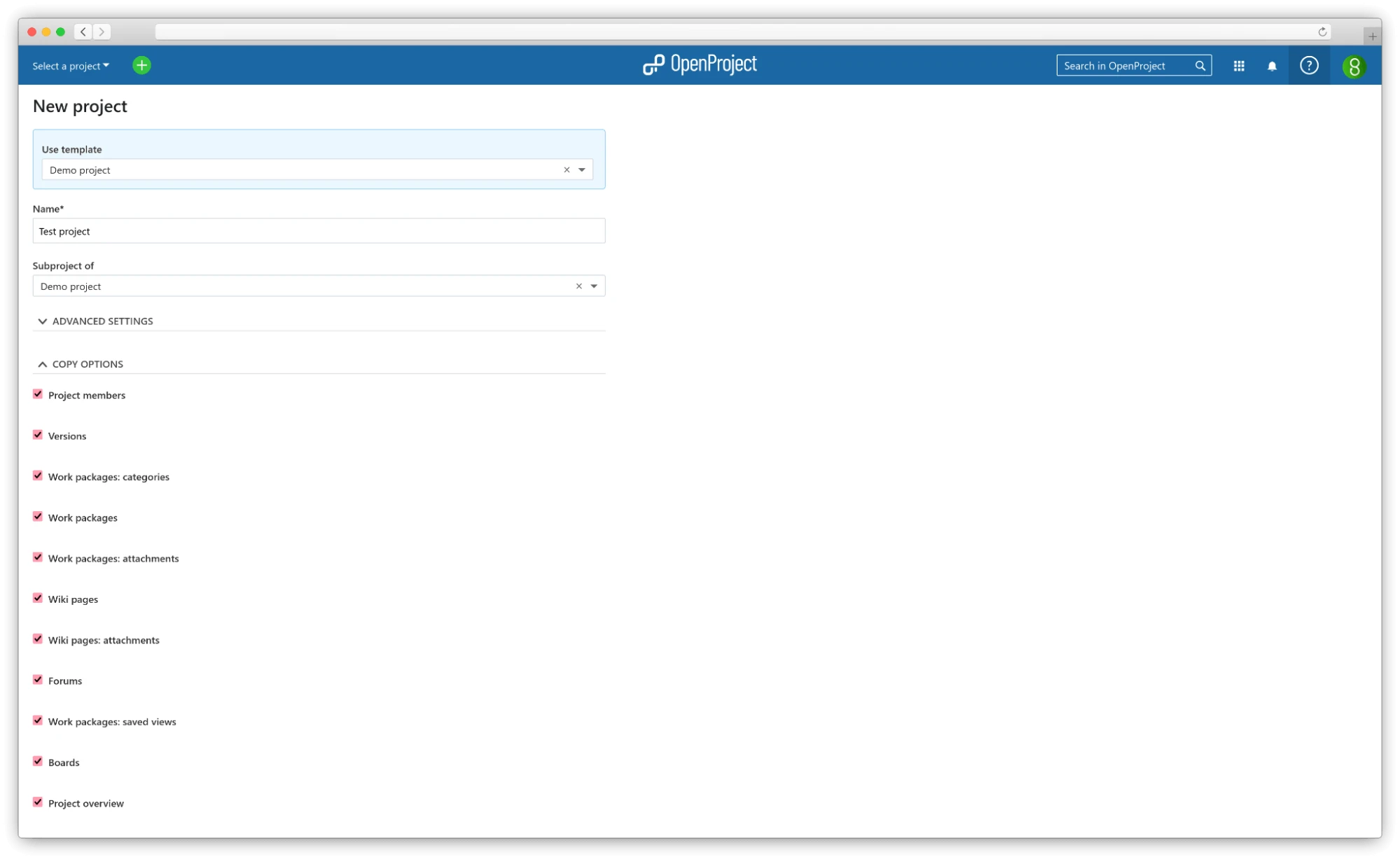Click the Name input field
Image resolution: width=1400 pixels, height=857 pixels.
pos(319,231)
